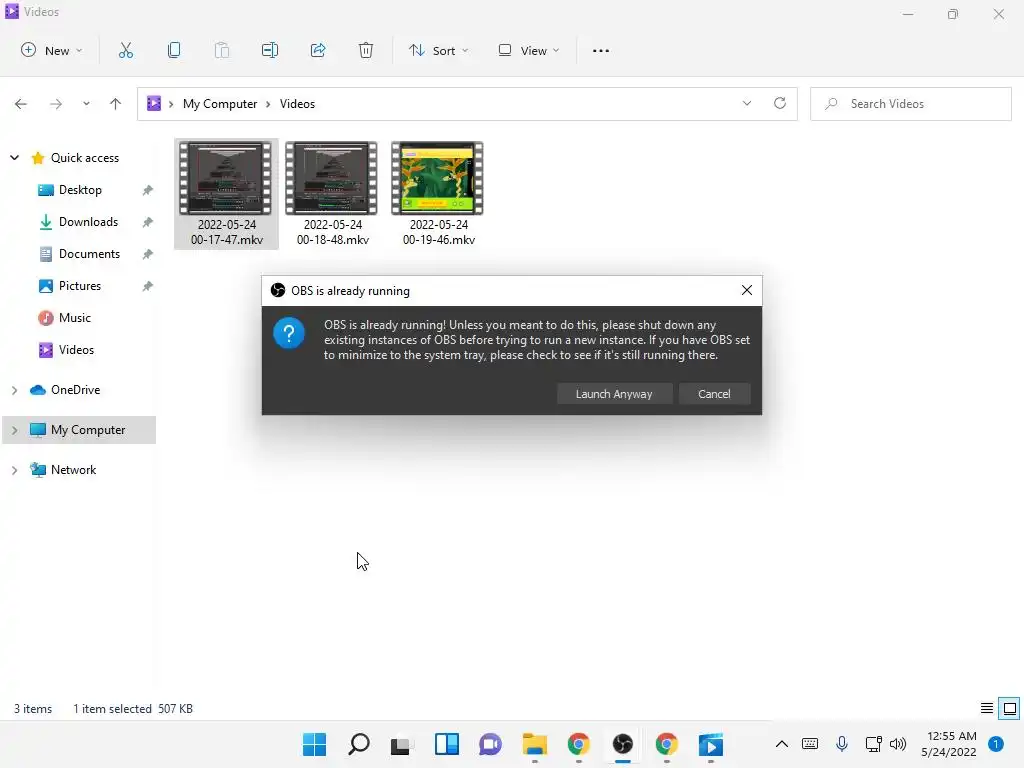This screenshot has height=768, width=1024.
Task: Click the Paste clipboard icon
Action: [x=222, y=50]
